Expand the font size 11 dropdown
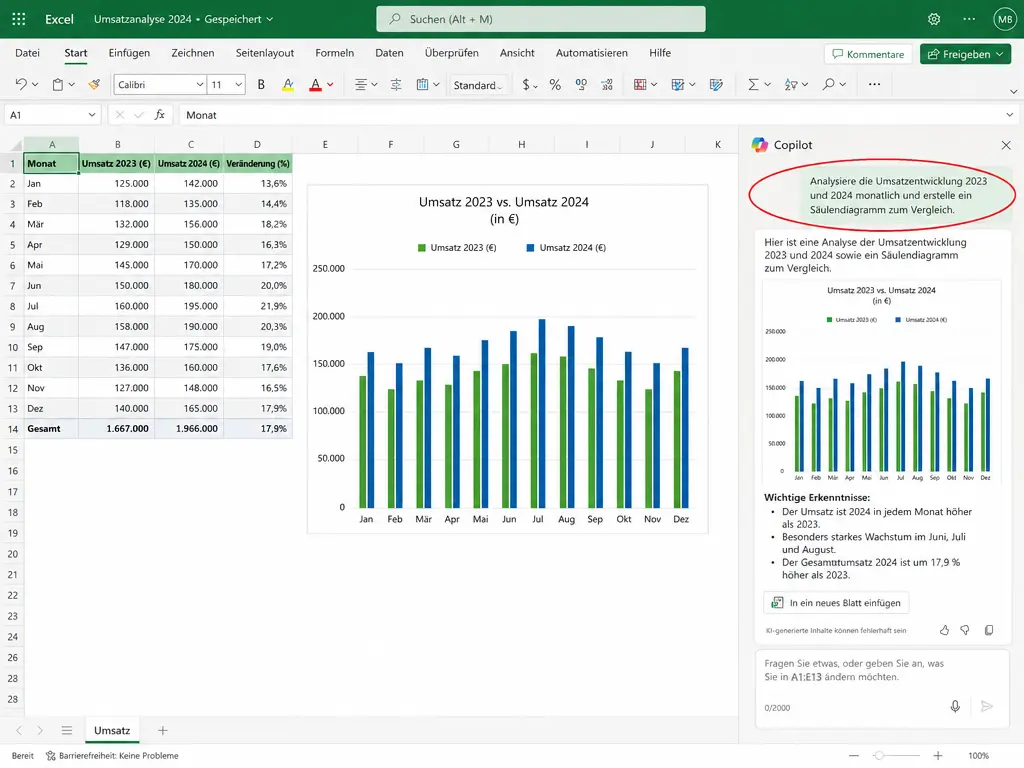The height and width of the screenshot is (768, 1024). (238, 84)
